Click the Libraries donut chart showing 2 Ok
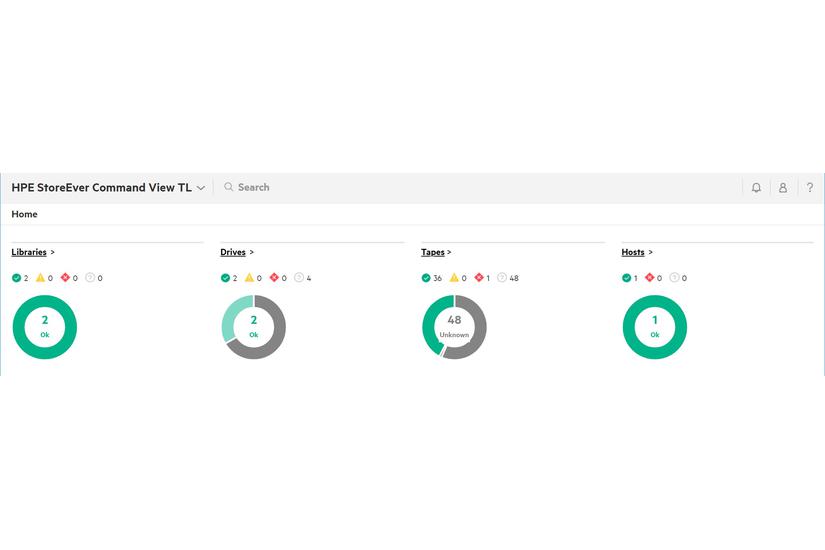The image size is (825, 550). pos(45,327)
